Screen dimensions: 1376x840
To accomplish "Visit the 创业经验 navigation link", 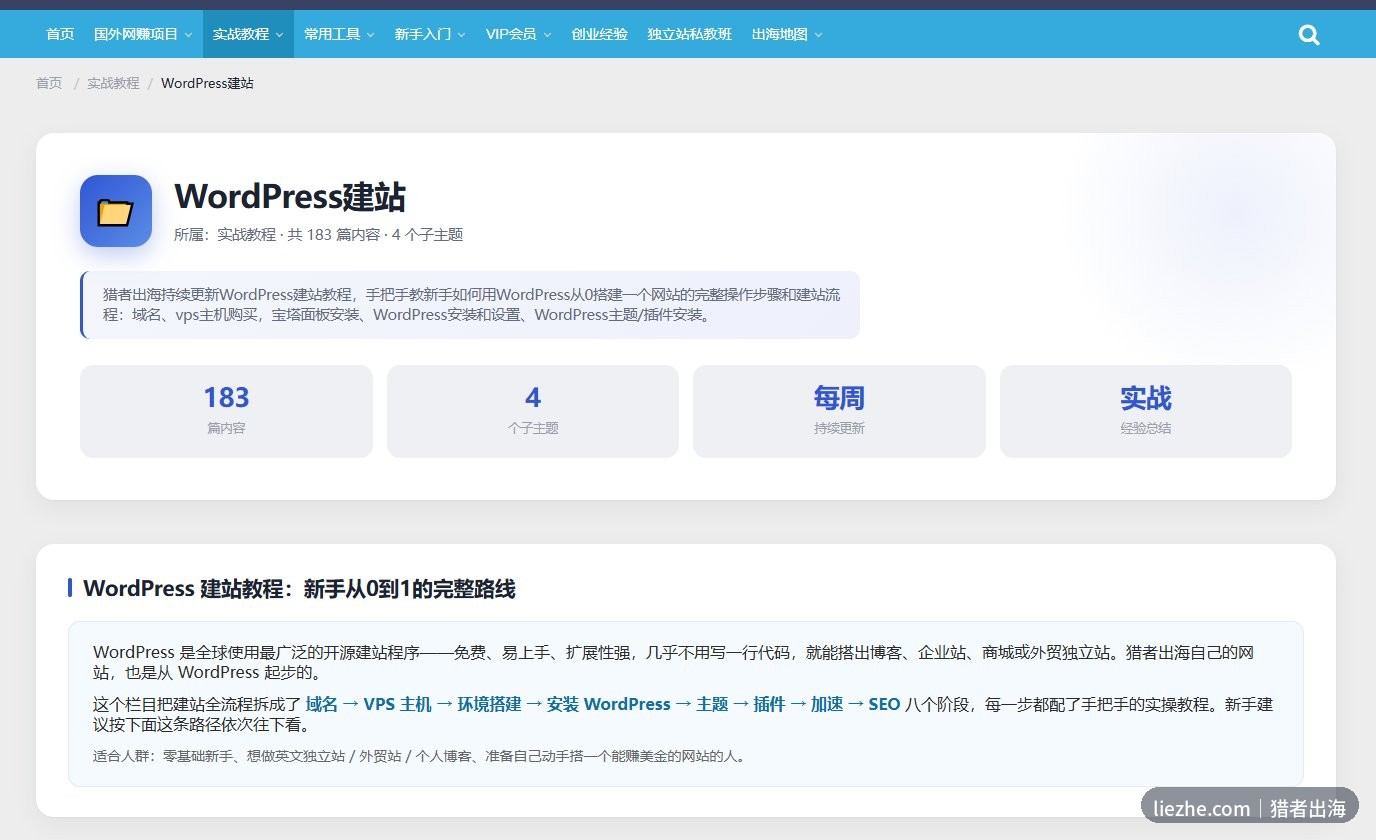I will click(600, 34).
